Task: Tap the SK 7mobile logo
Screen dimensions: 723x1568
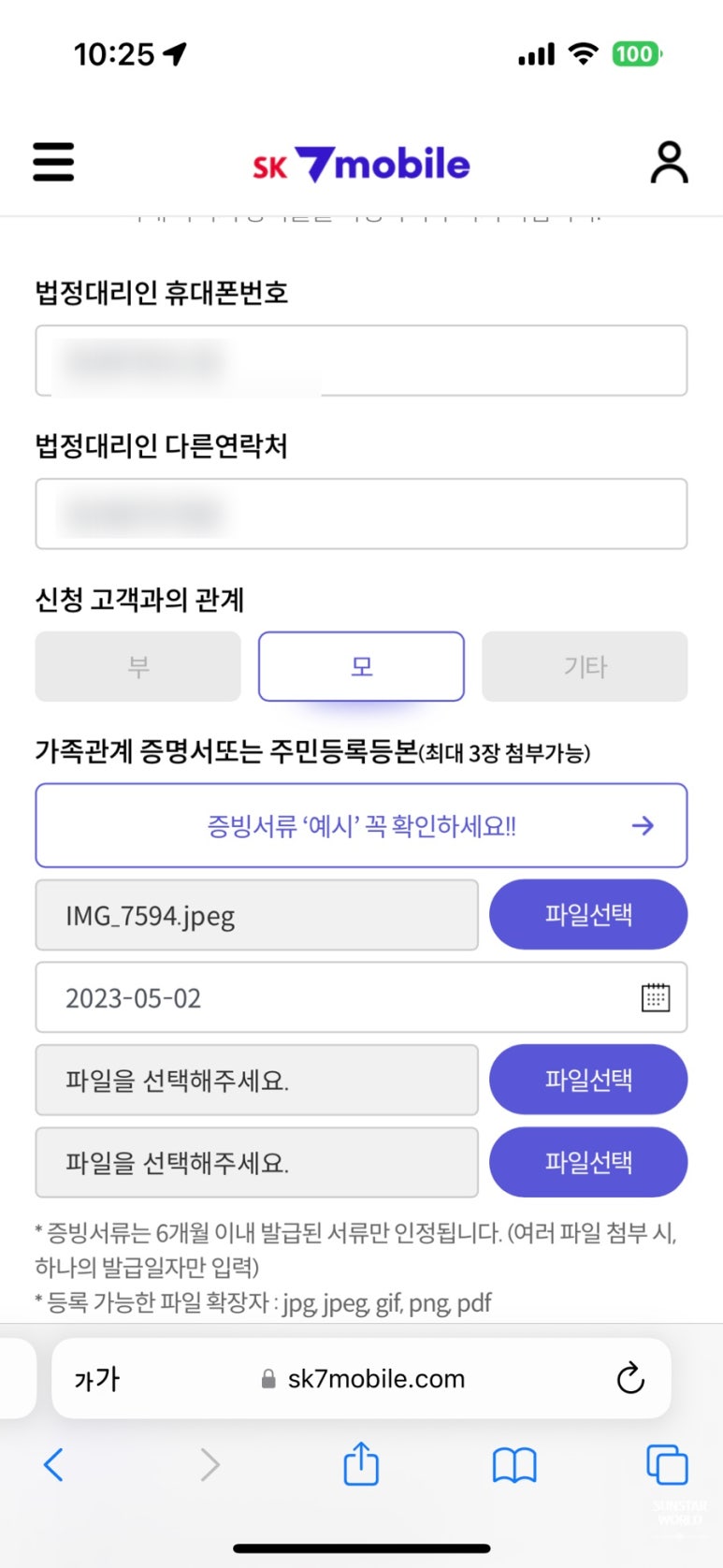Action: coord(361,165)
